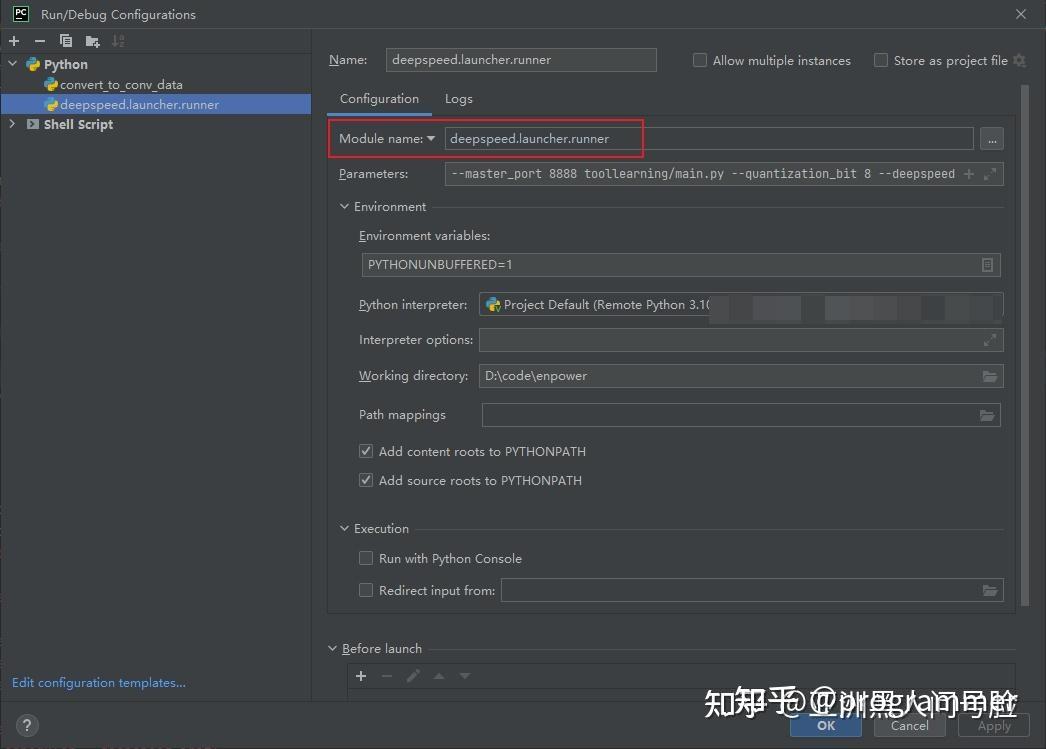Add a new run configuration

point(13,40)
